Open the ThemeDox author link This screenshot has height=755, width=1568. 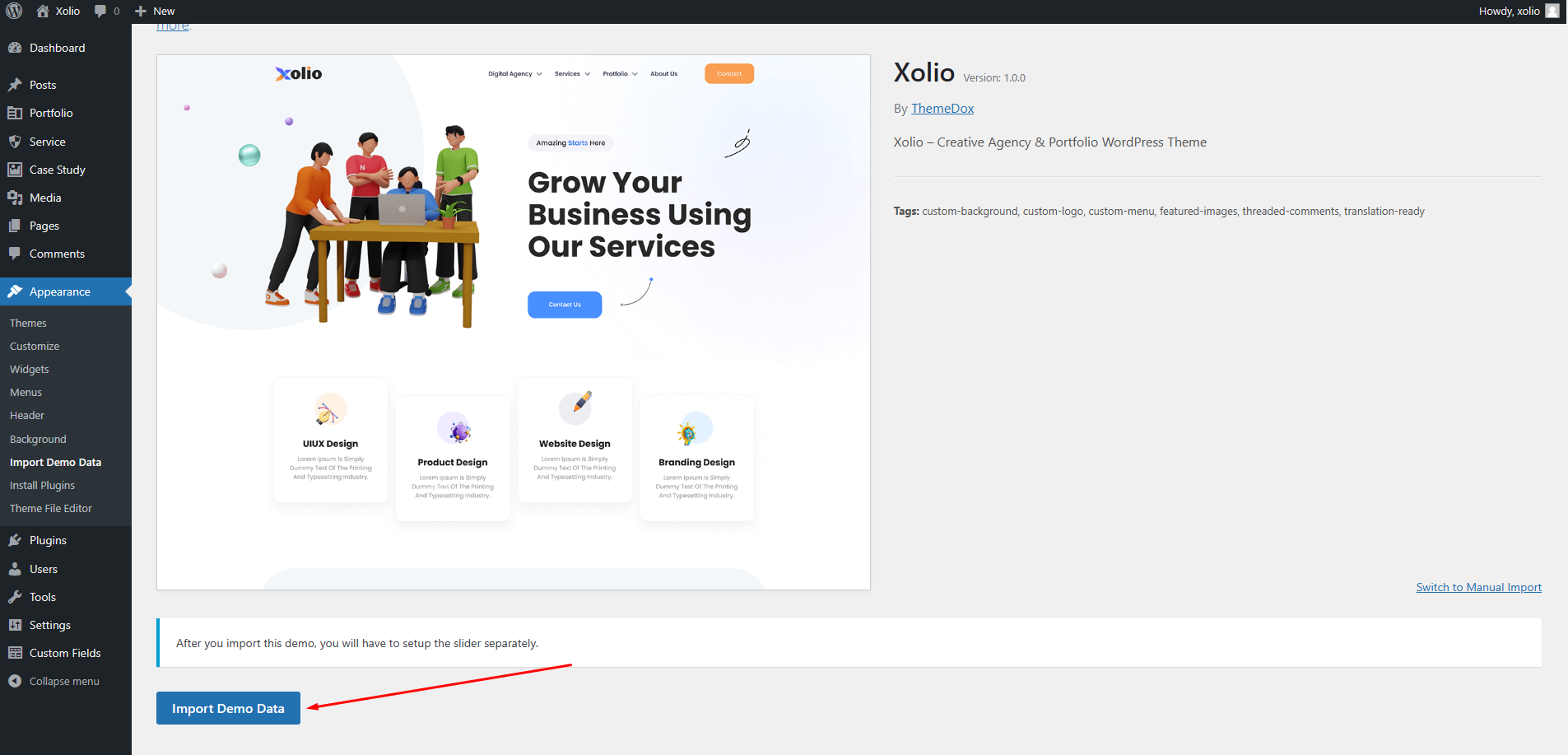[x=942, y=109]
